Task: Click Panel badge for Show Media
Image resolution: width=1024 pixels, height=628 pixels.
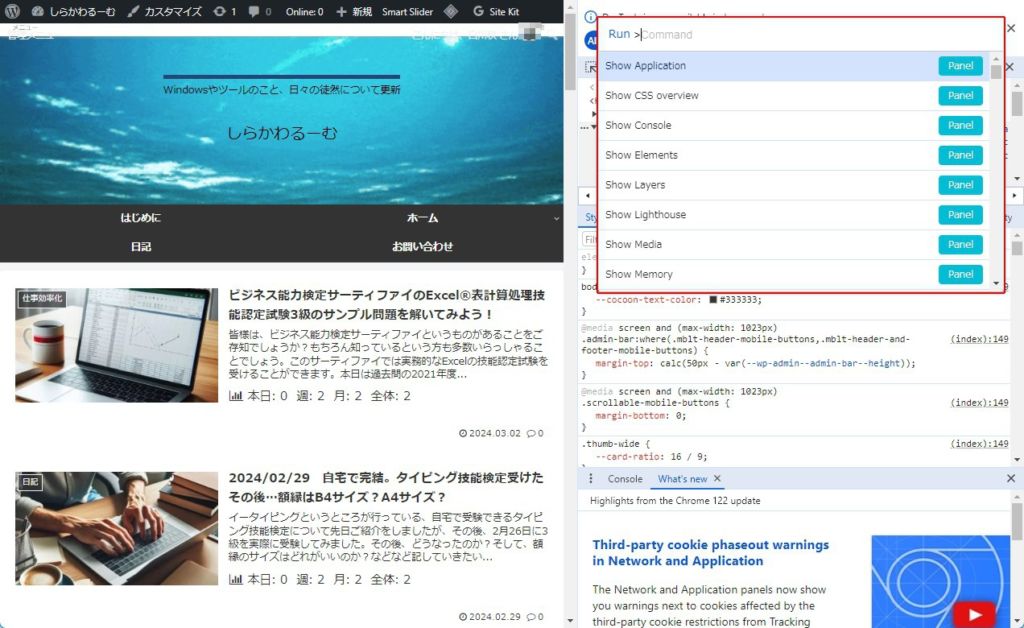Action: click(x=961, y=245)
